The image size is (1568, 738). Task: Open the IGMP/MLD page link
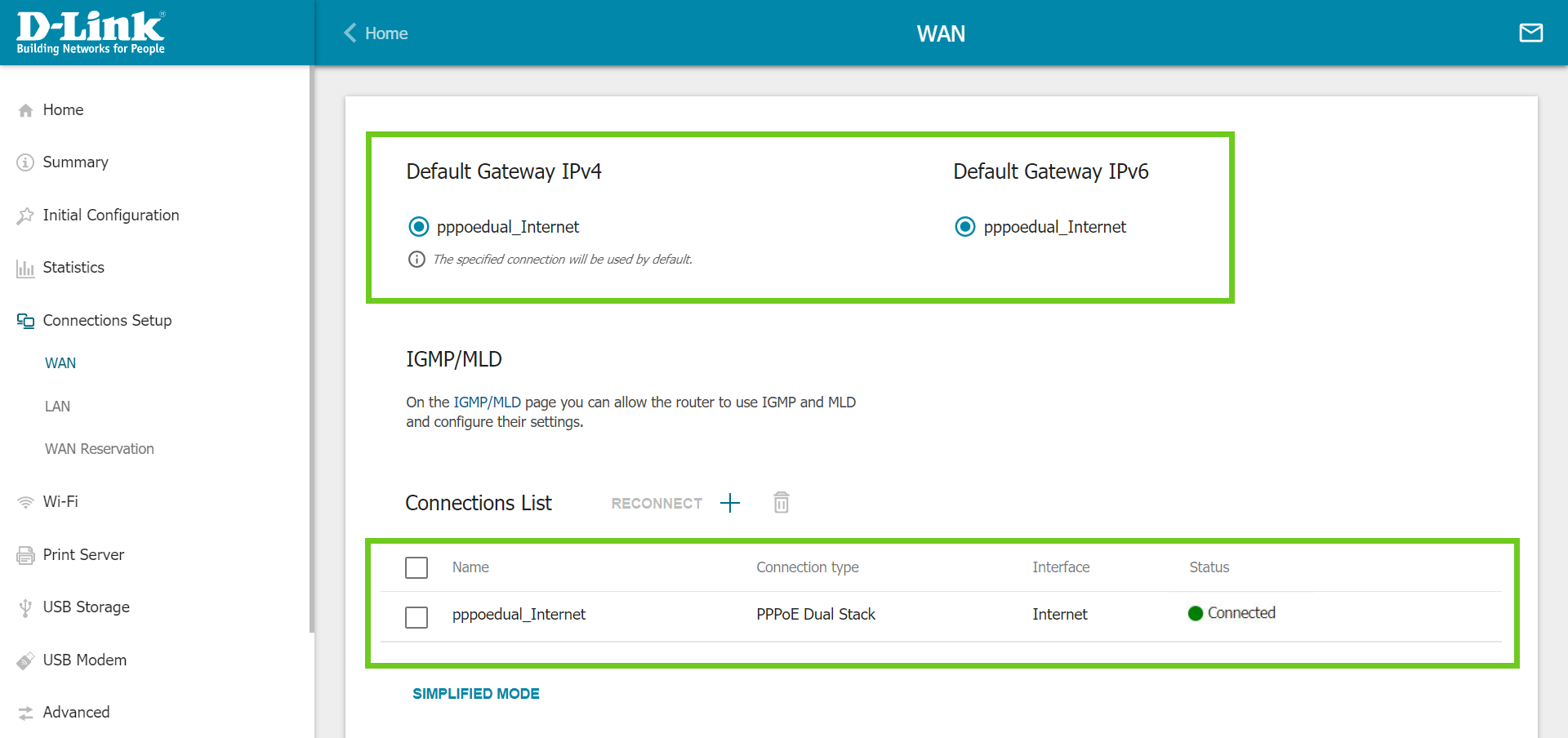click(x=487, y=402)
